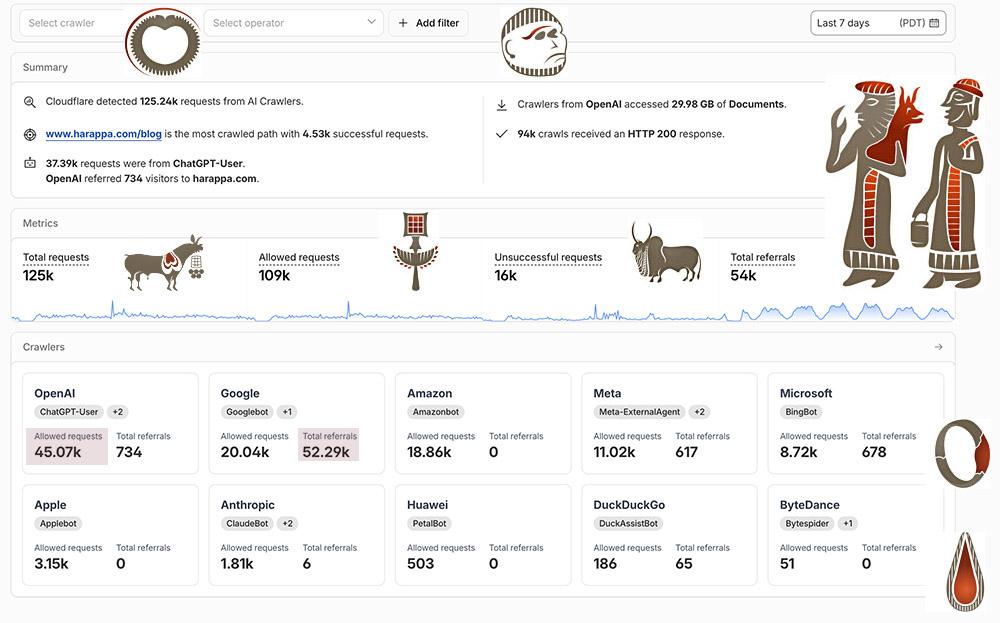
Task: Expand Google card's +1 more crawlers badge
Action: click(288, 412)
